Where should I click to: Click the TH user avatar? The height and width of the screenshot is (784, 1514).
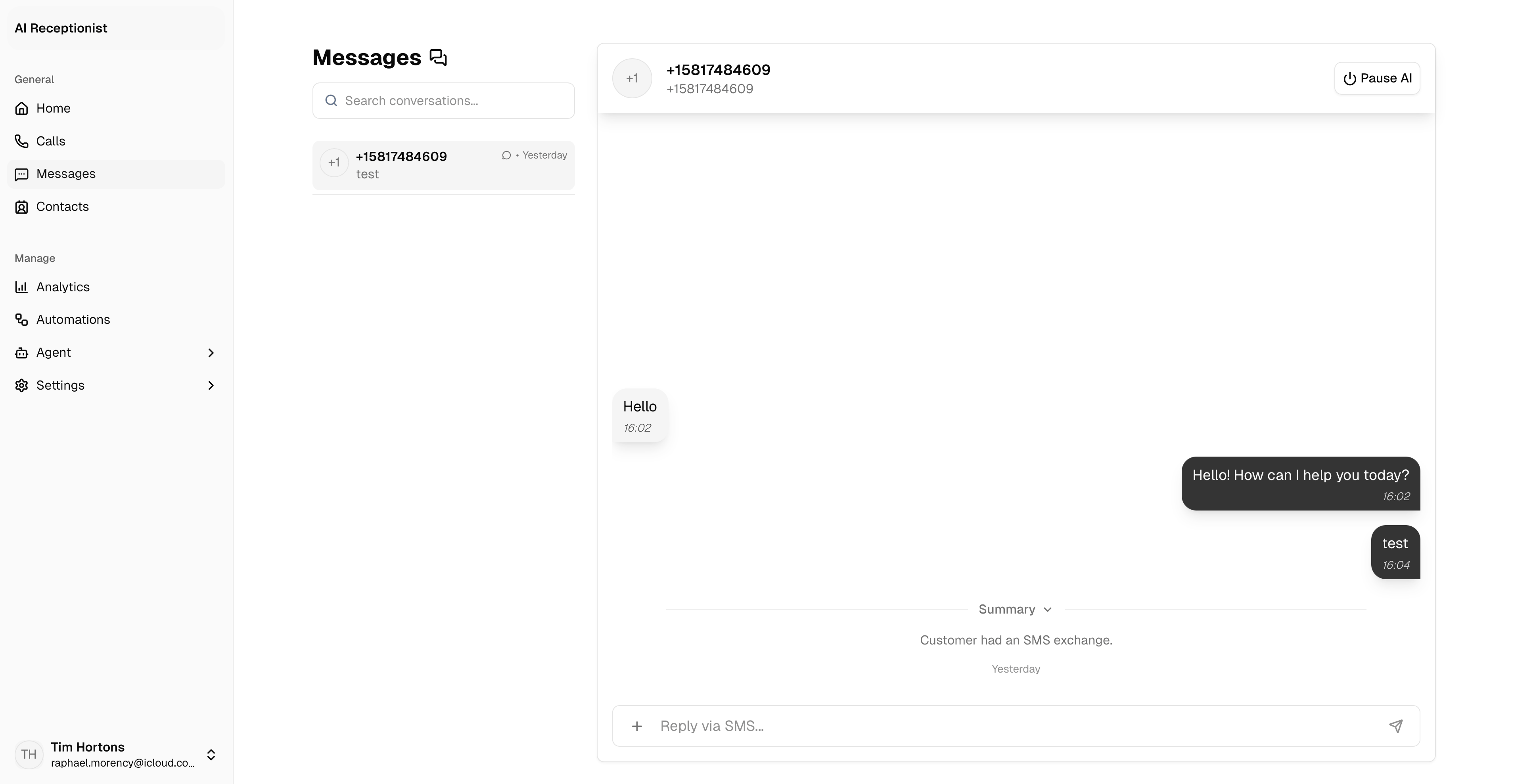(x=29, y=755)
